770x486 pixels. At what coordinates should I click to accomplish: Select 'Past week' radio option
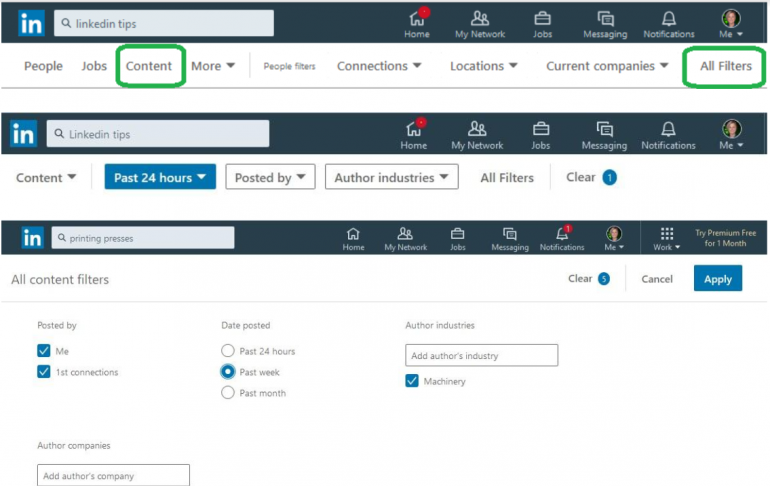(x=227, y=372)
